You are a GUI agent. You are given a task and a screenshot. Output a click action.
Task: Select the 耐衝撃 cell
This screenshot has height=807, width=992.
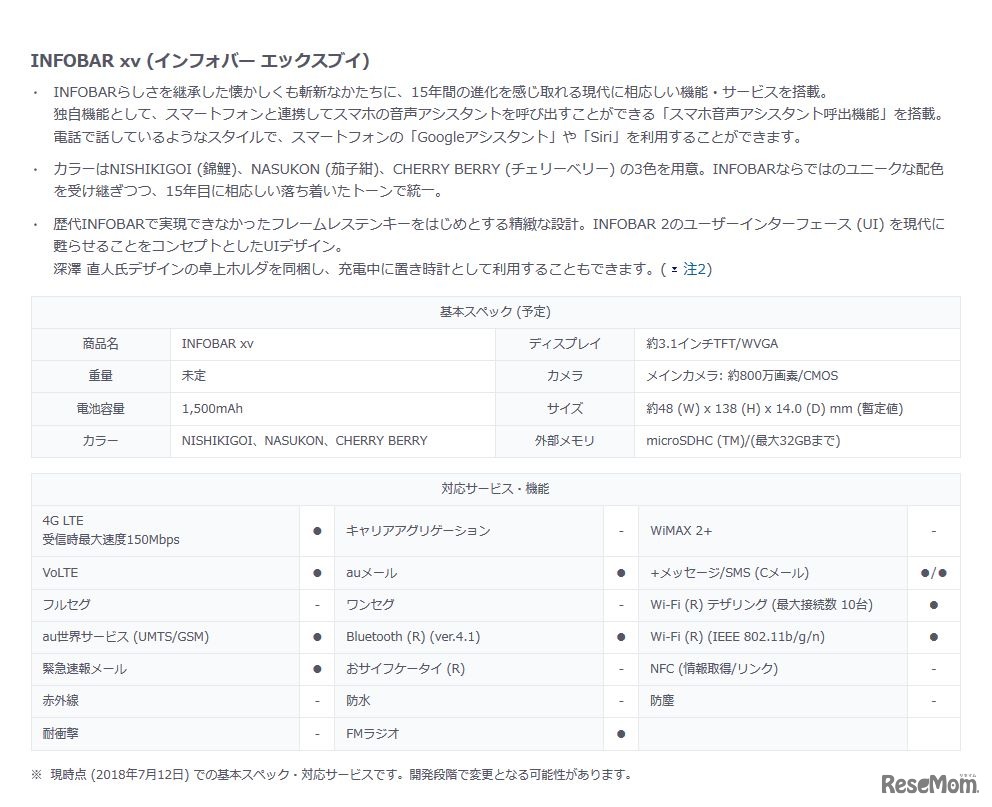[165, 734]
